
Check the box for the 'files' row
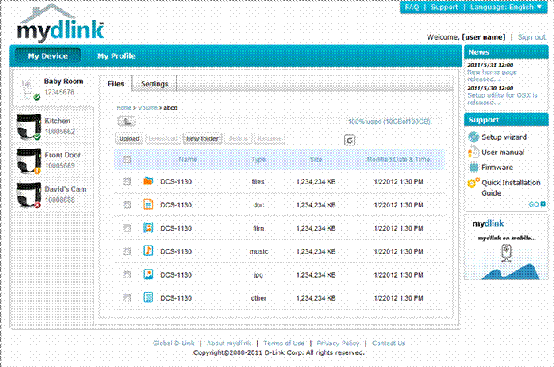point(127,182)
